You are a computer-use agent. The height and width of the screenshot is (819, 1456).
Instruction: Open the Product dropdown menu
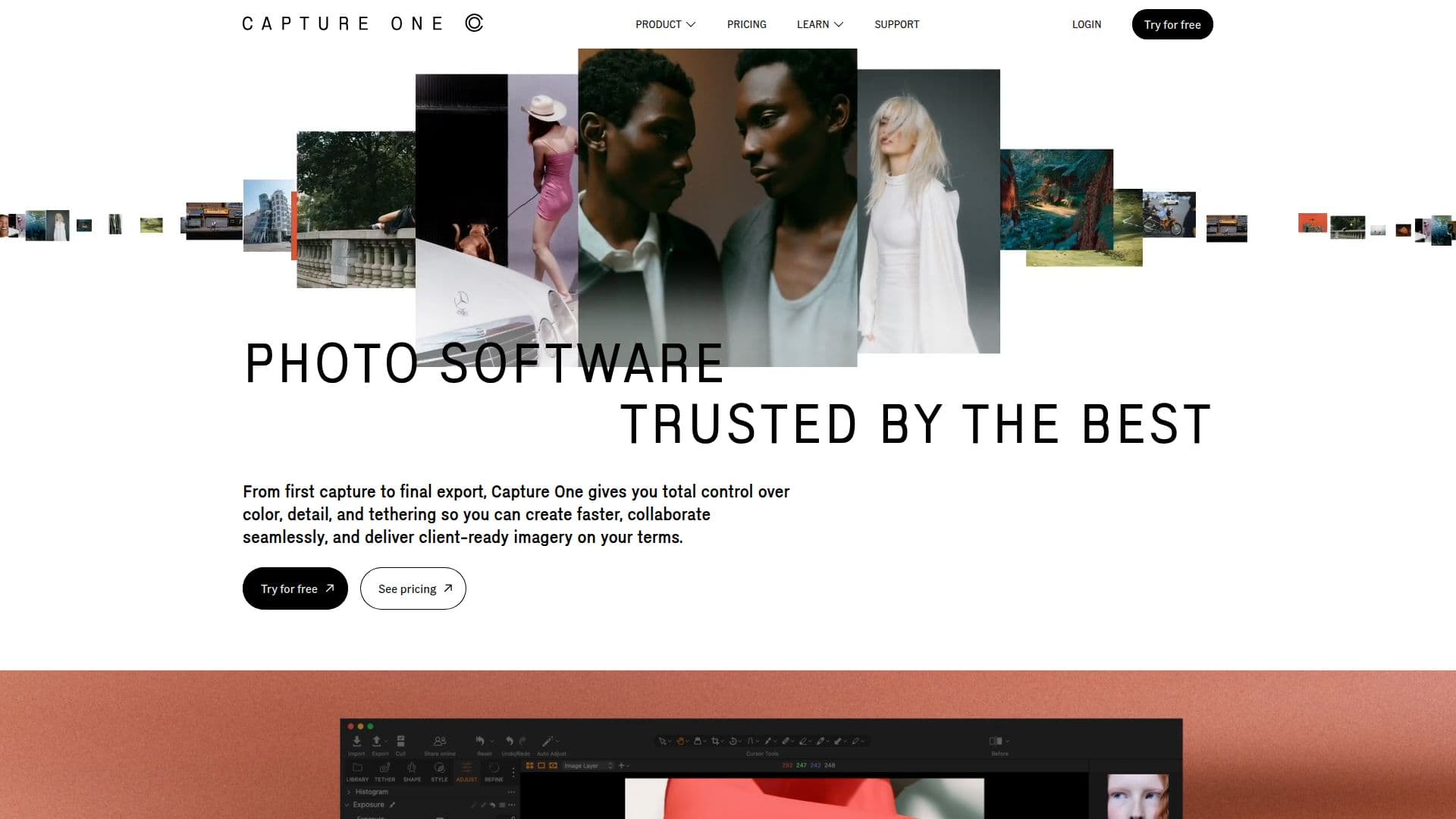(x=665, y=24)
